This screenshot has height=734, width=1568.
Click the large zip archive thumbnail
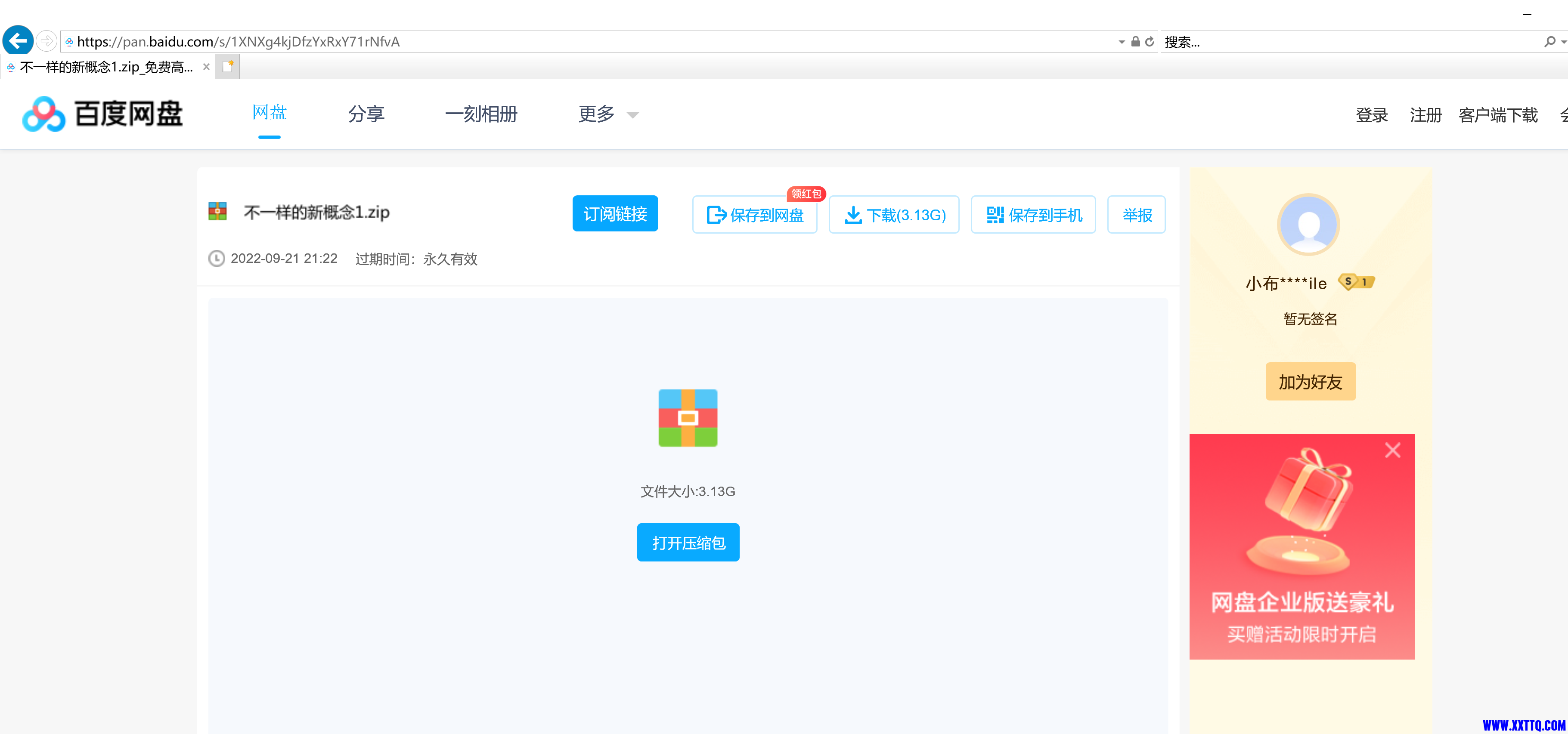tap(688, 418)
